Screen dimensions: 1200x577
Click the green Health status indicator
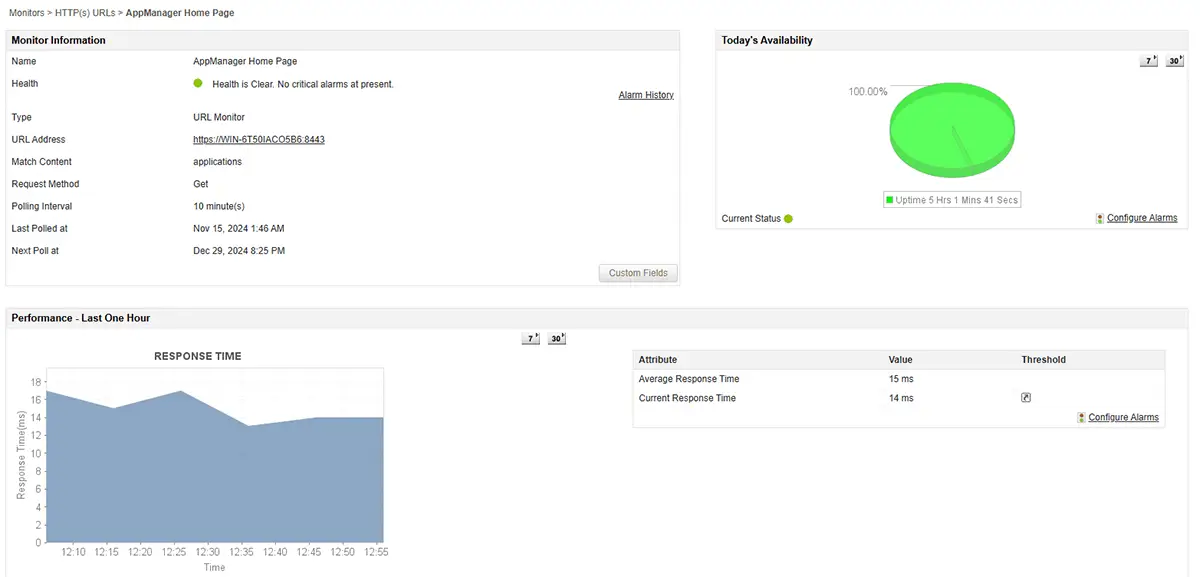[x=197, y=83]
